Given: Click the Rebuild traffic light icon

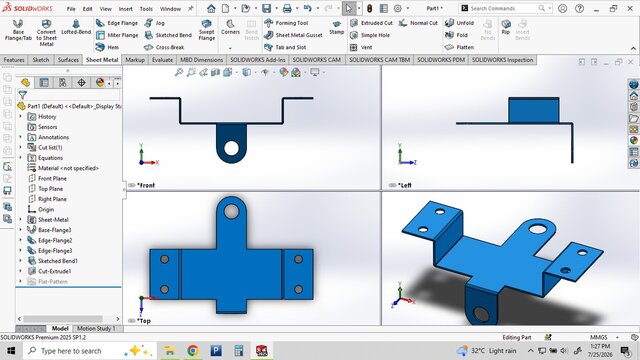Looking at the screenshot, I should tap(370, 8).
